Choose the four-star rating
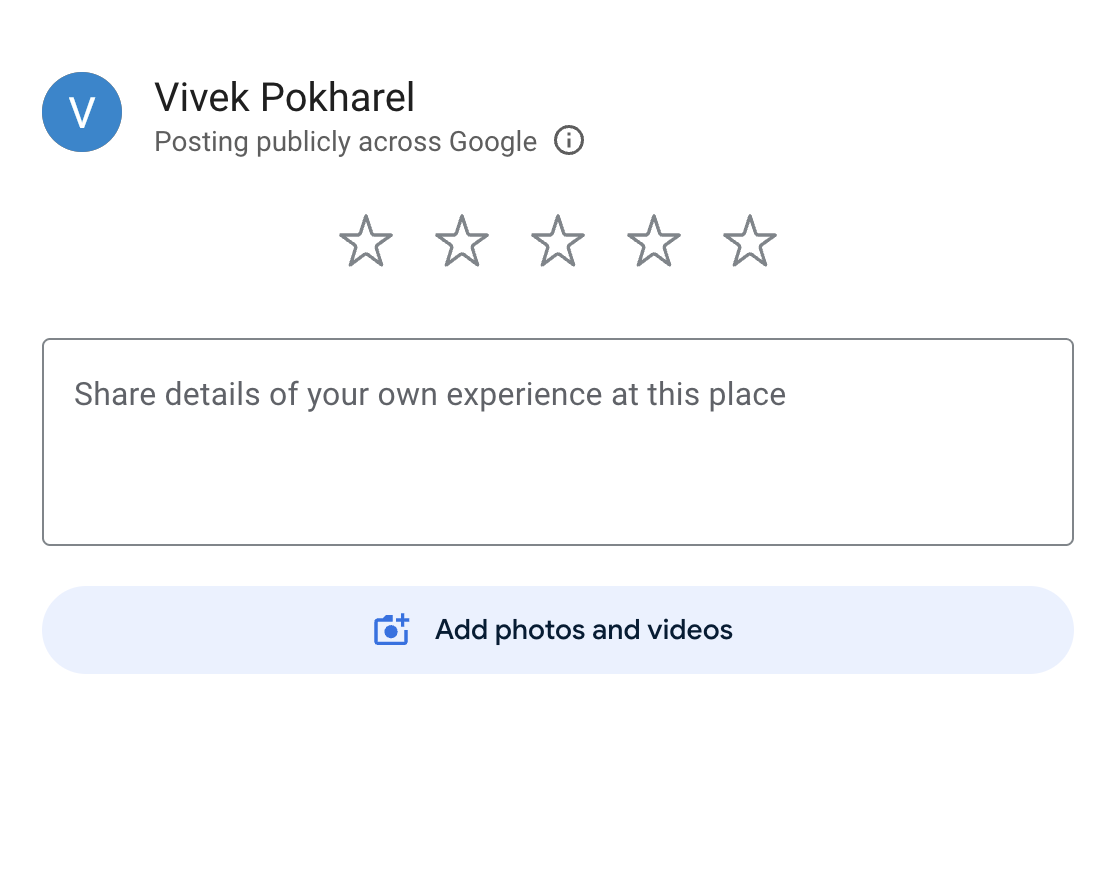Viewport: 1112px width, 876px height. 654,242
